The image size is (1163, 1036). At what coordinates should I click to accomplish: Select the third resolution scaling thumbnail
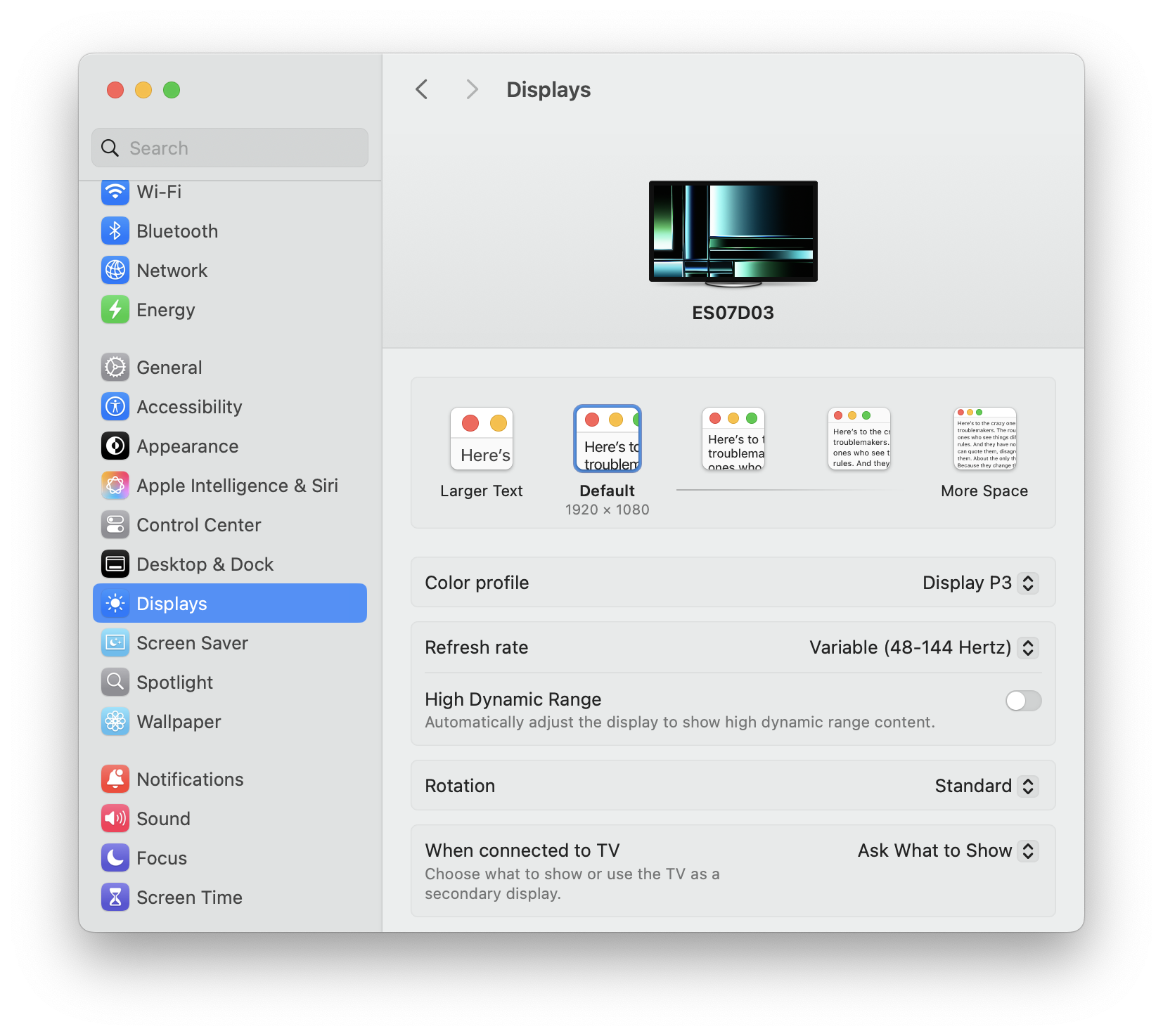click(733, 439)
